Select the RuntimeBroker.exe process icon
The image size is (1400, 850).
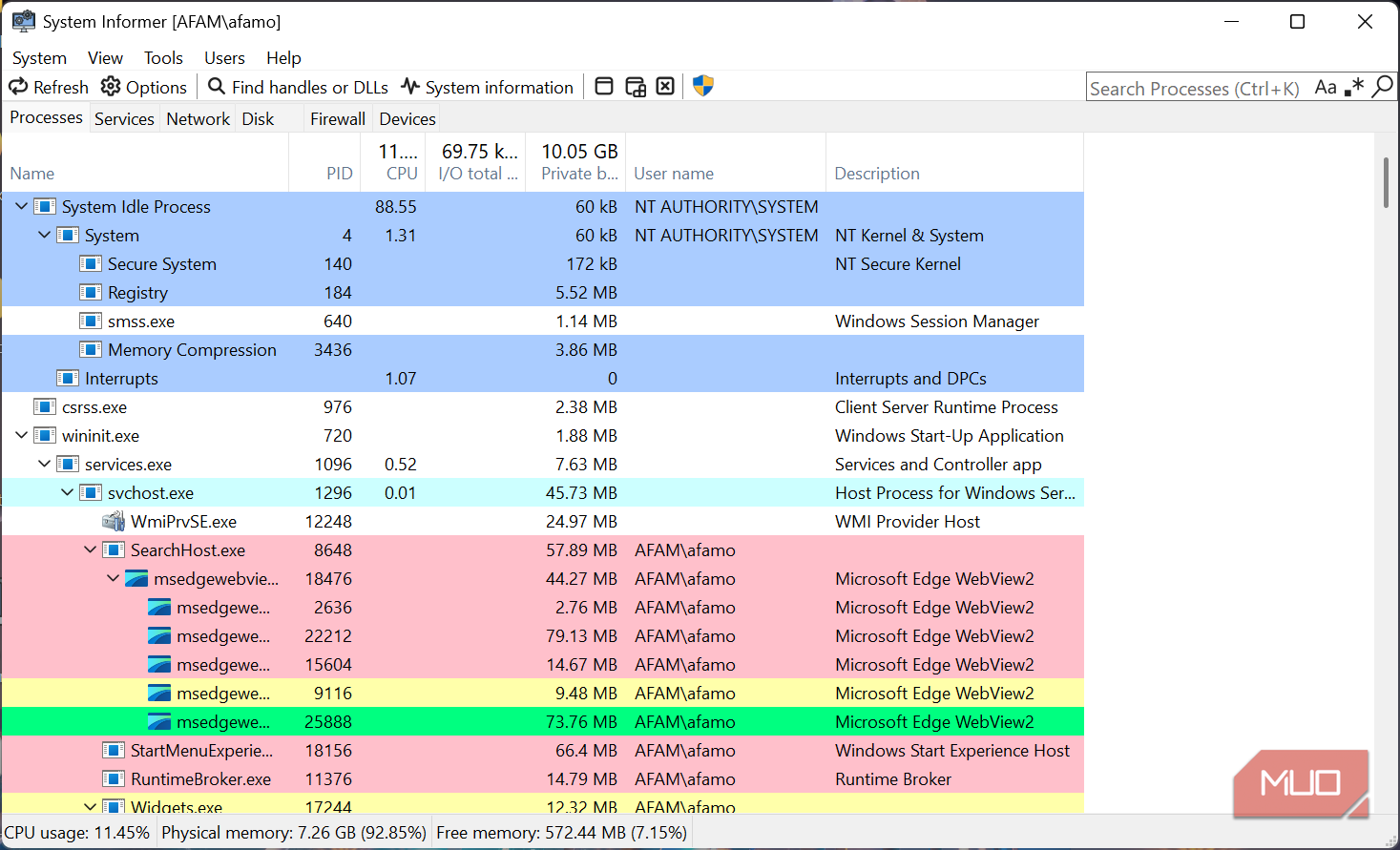114,778
